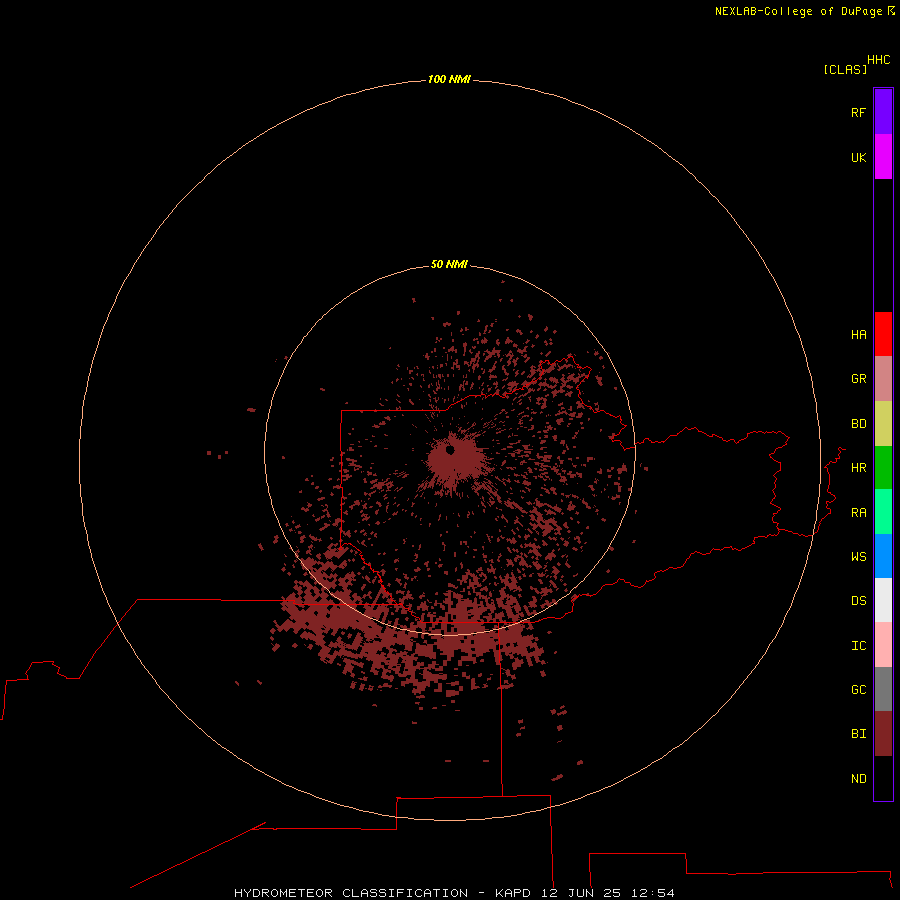The image size is (900, 900).
Task: Click the HA legend label
Action: [x=858, y=335]
